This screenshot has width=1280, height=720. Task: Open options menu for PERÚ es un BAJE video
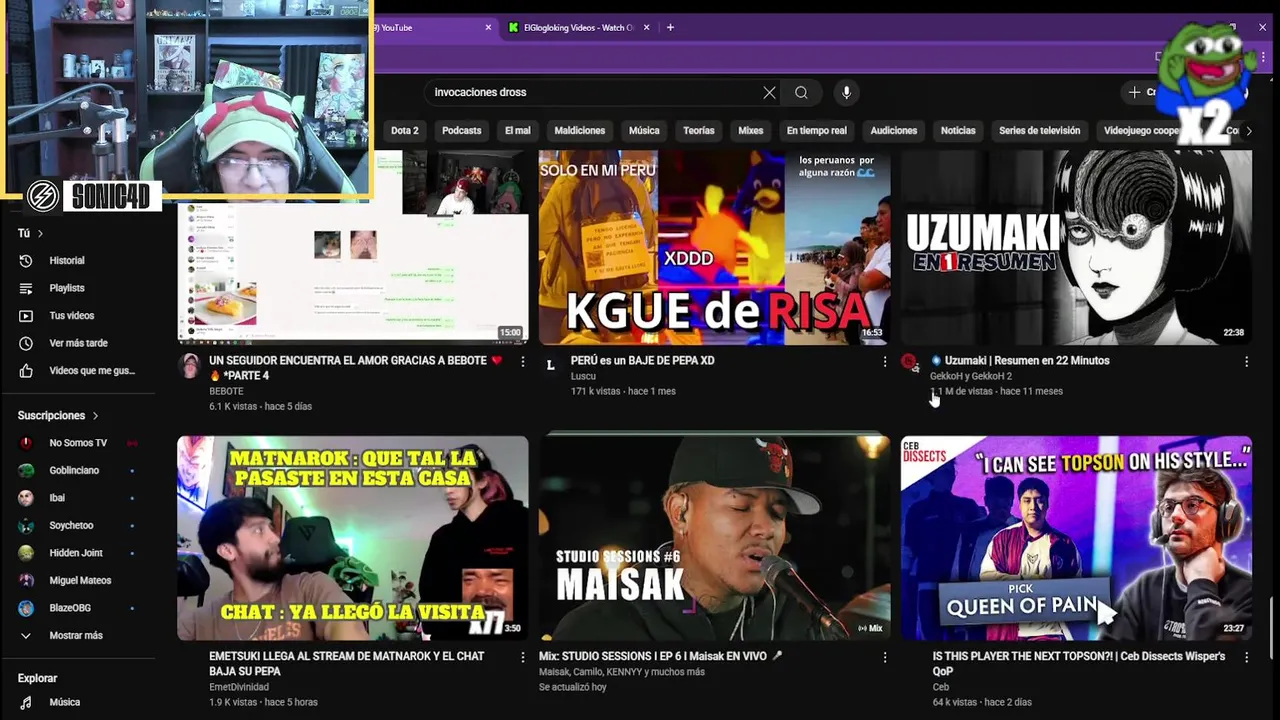[x=884, y=361]
